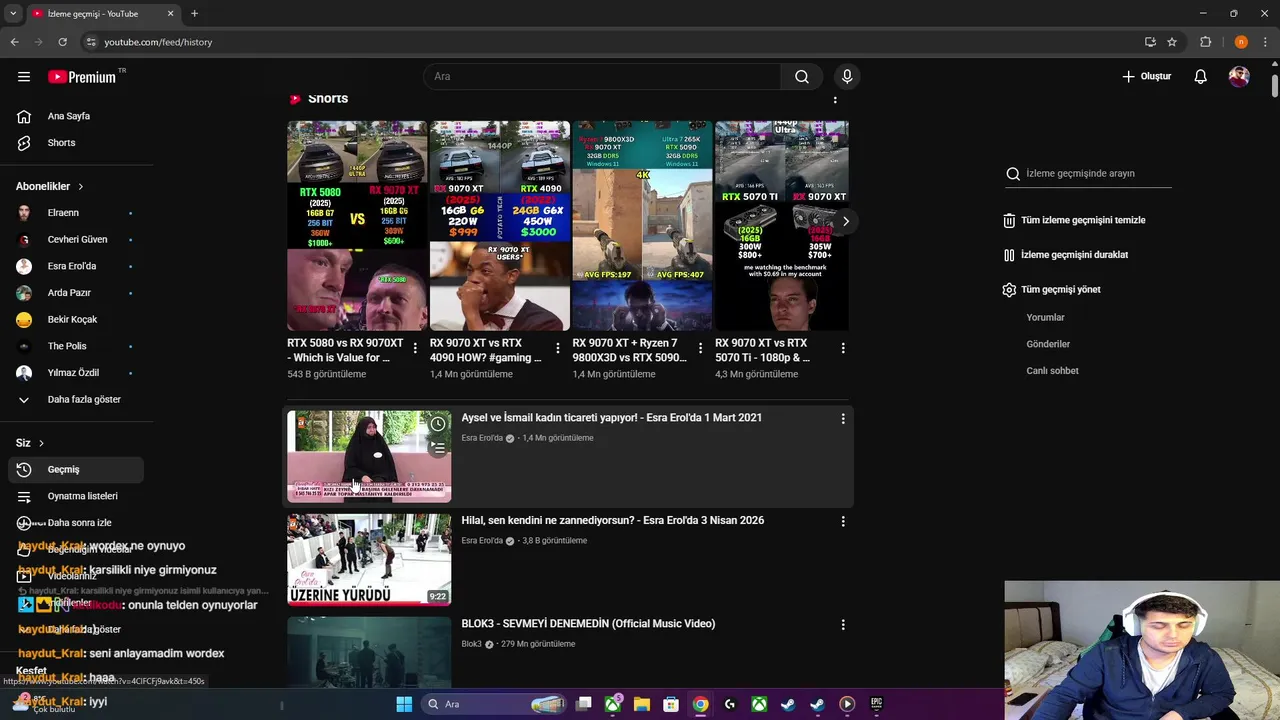Play RX 9070 XT vs RTX 5070 Ti short
Image resolution: width=1280 pixels, height=720 pixels.
(782, 226)
